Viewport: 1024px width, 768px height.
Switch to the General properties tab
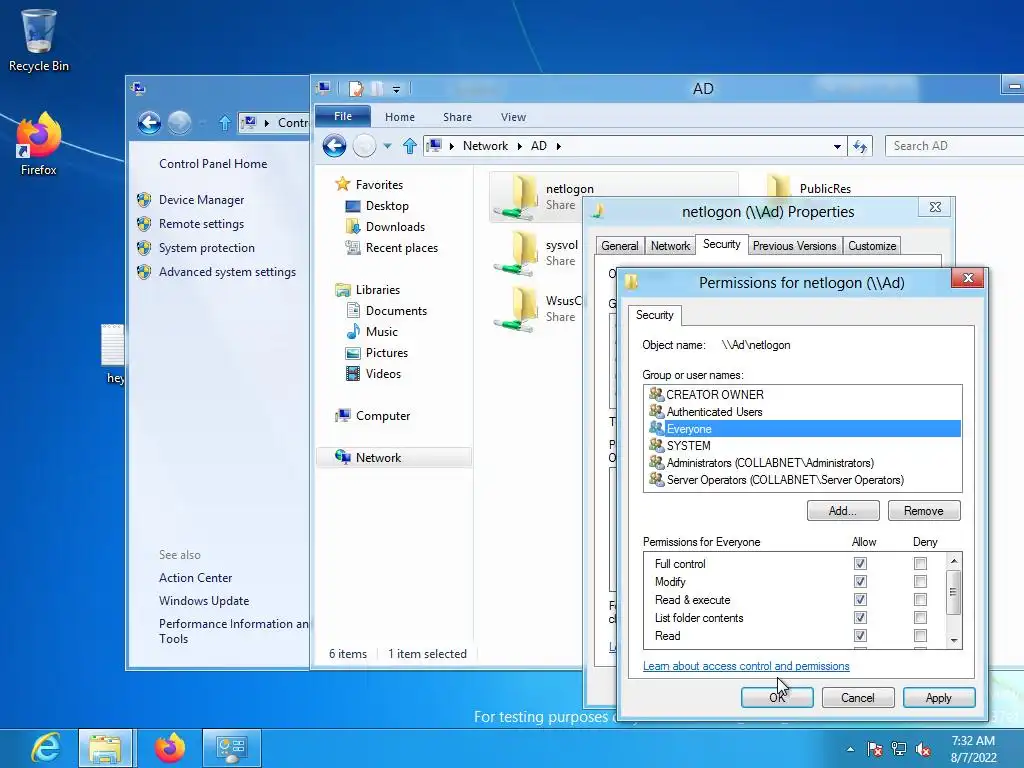620,246
